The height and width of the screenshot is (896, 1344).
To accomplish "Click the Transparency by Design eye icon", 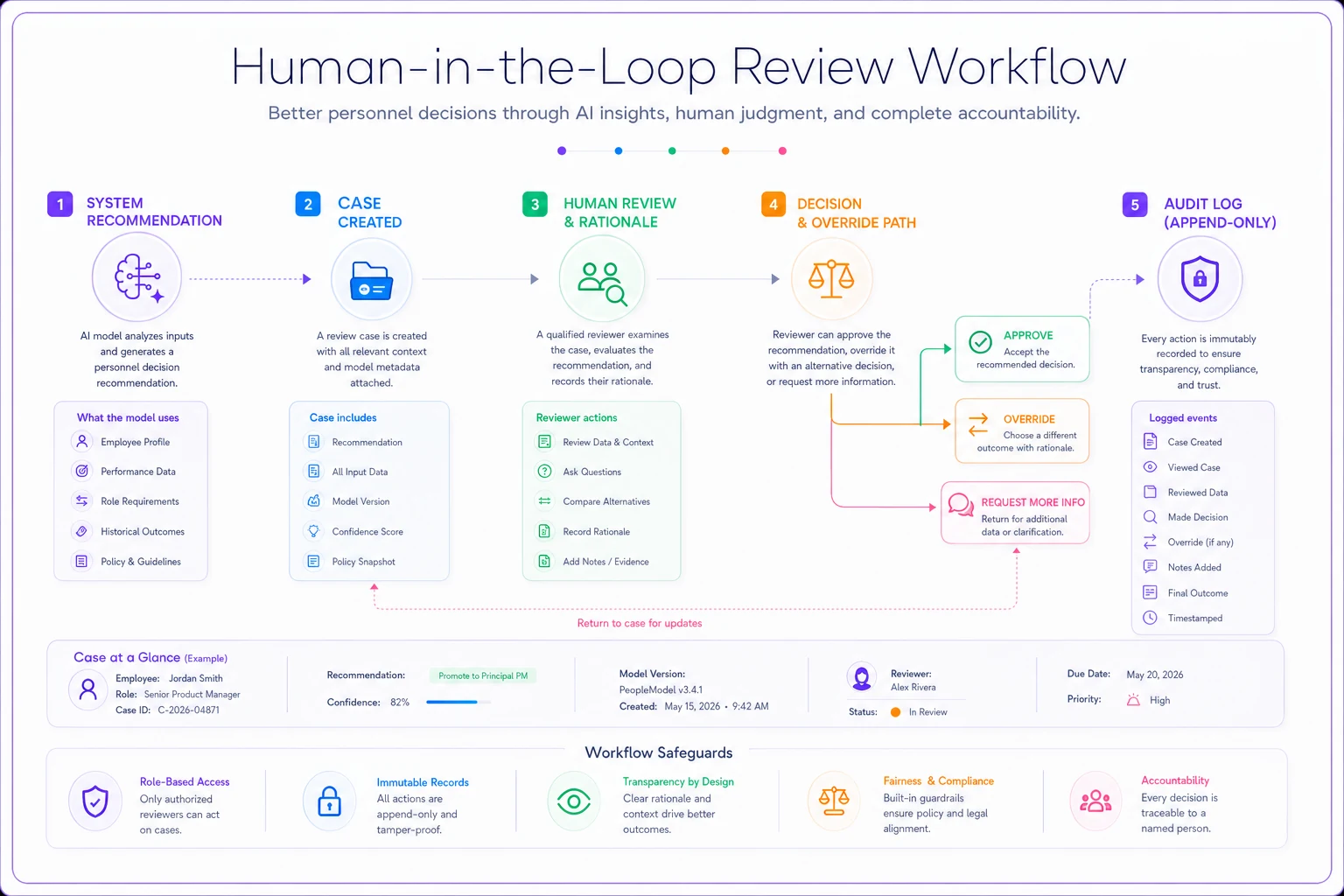I will (x=574, y=801).
